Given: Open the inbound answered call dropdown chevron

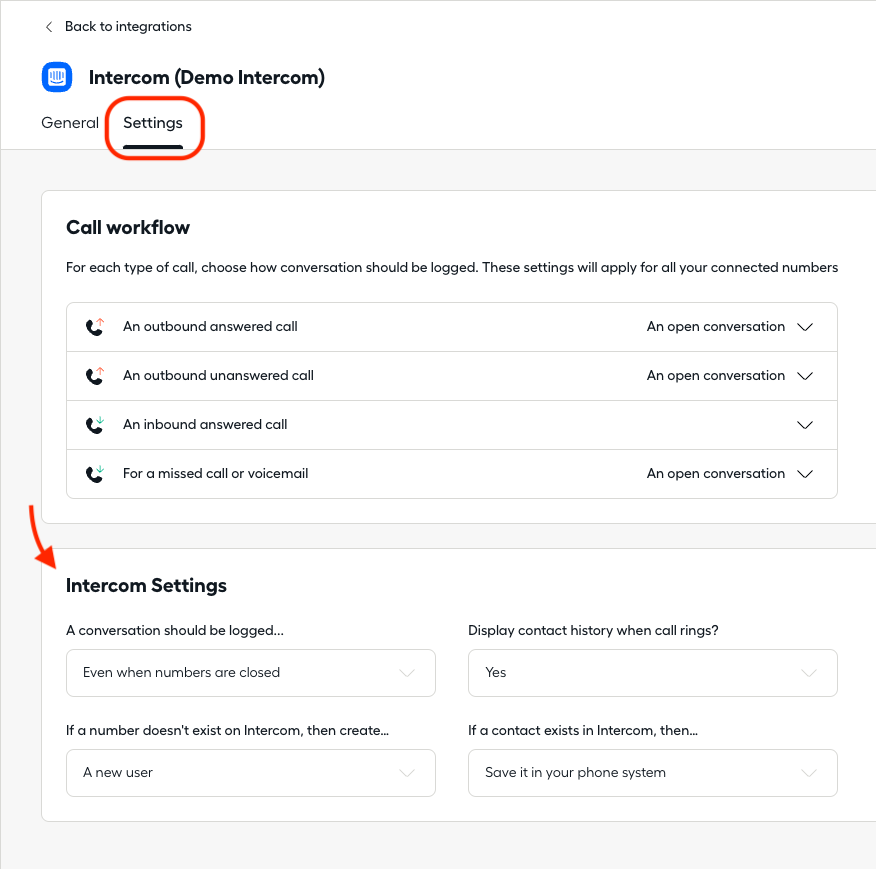Looking at the screenshot, I should [804, 425].
